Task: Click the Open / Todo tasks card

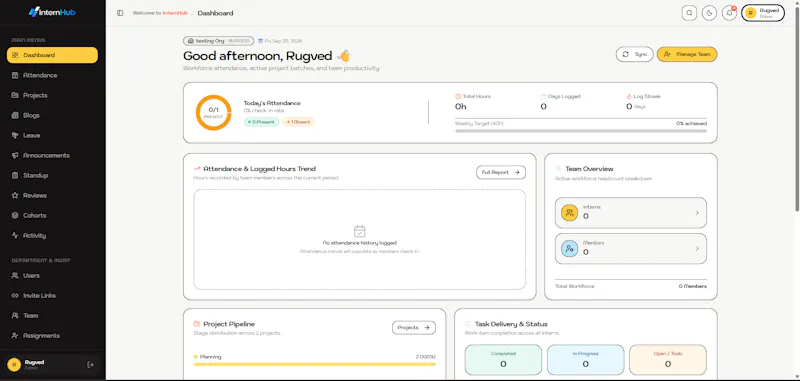Action: (x=668, y=360)
